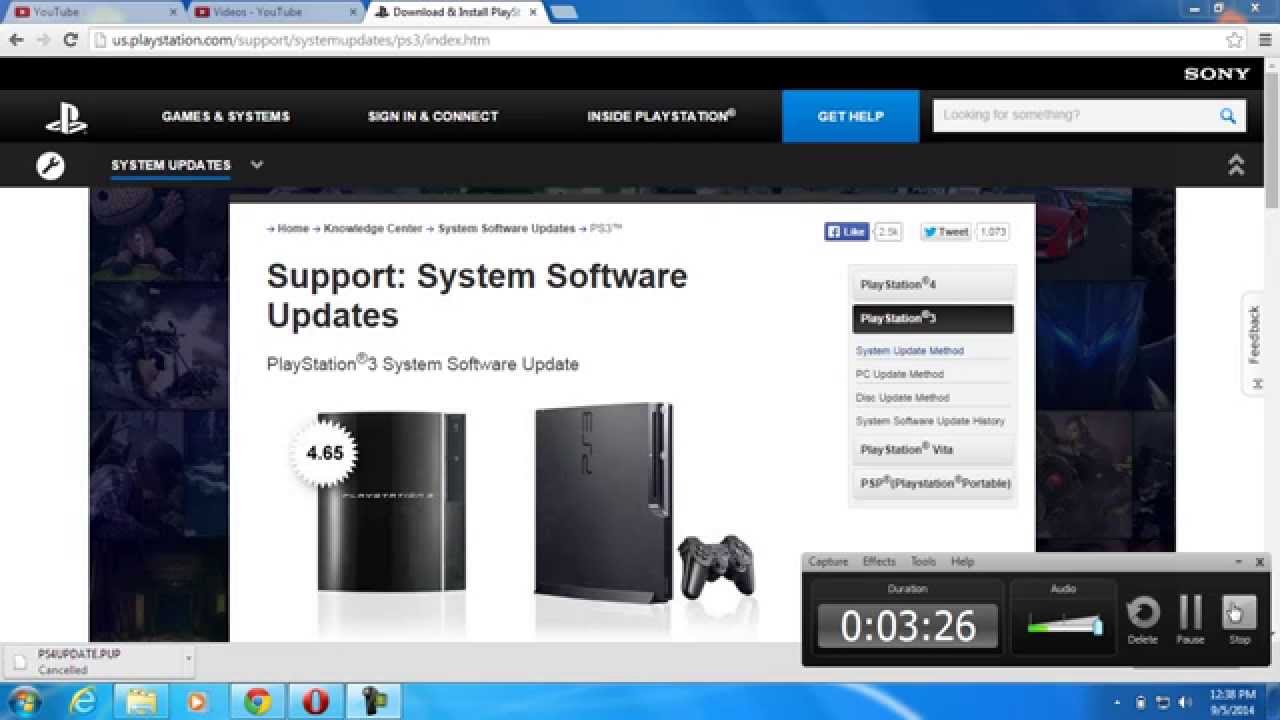Click the fat PS3 console image
This screenshot has width=1280, height=720.
(x=391, y=502)
